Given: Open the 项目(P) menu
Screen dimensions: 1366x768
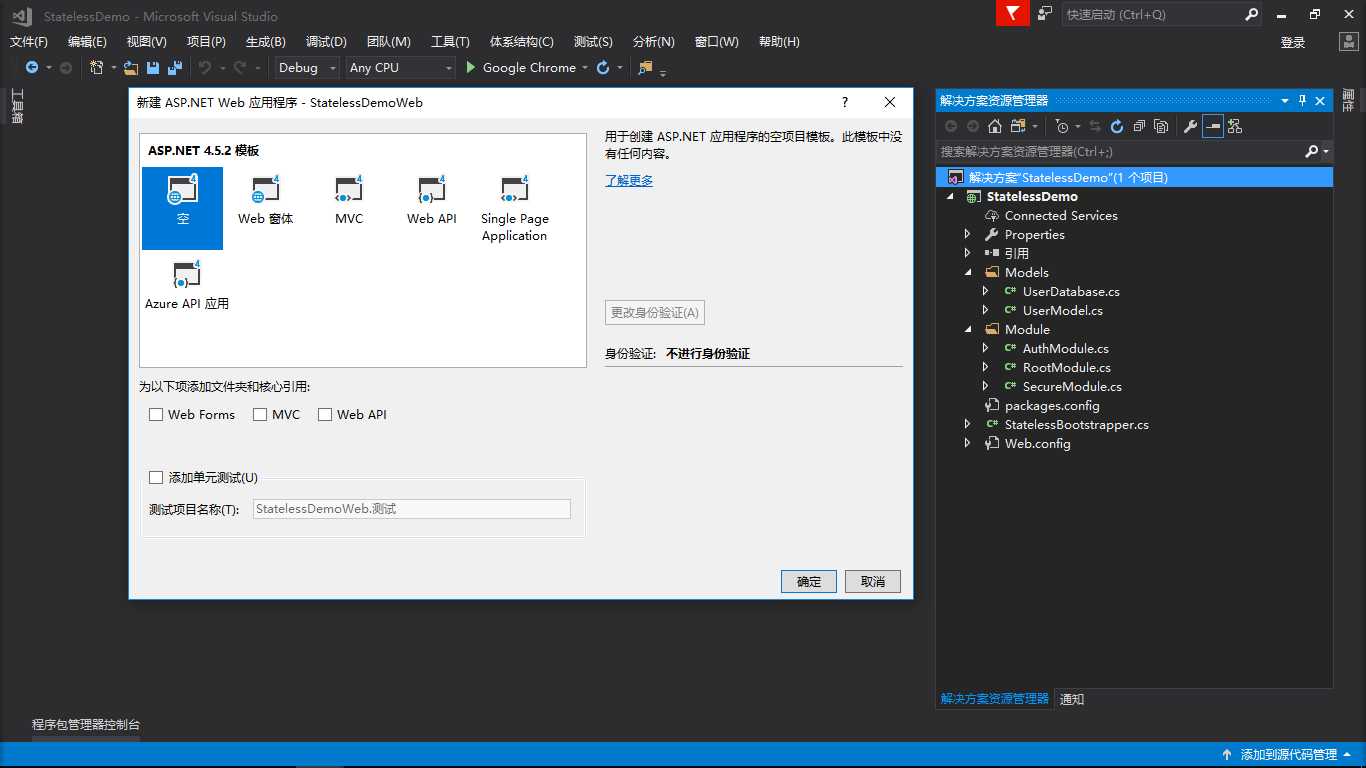Looking at the screenshot, I should click(206, 42).
